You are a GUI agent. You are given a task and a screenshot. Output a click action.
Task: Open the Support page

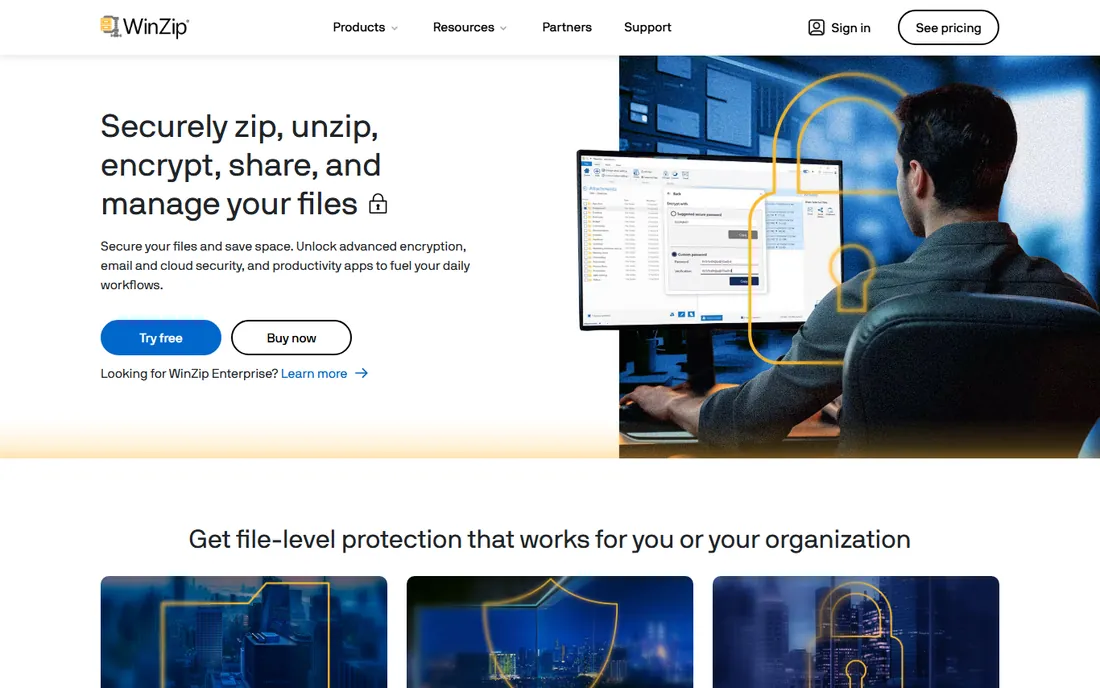click(x=648, y=27)
